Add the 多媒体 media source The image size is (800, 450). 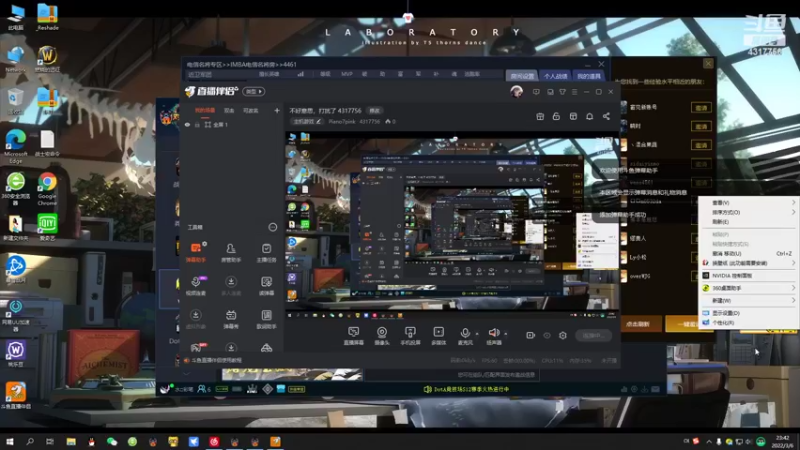coord(438,336)
